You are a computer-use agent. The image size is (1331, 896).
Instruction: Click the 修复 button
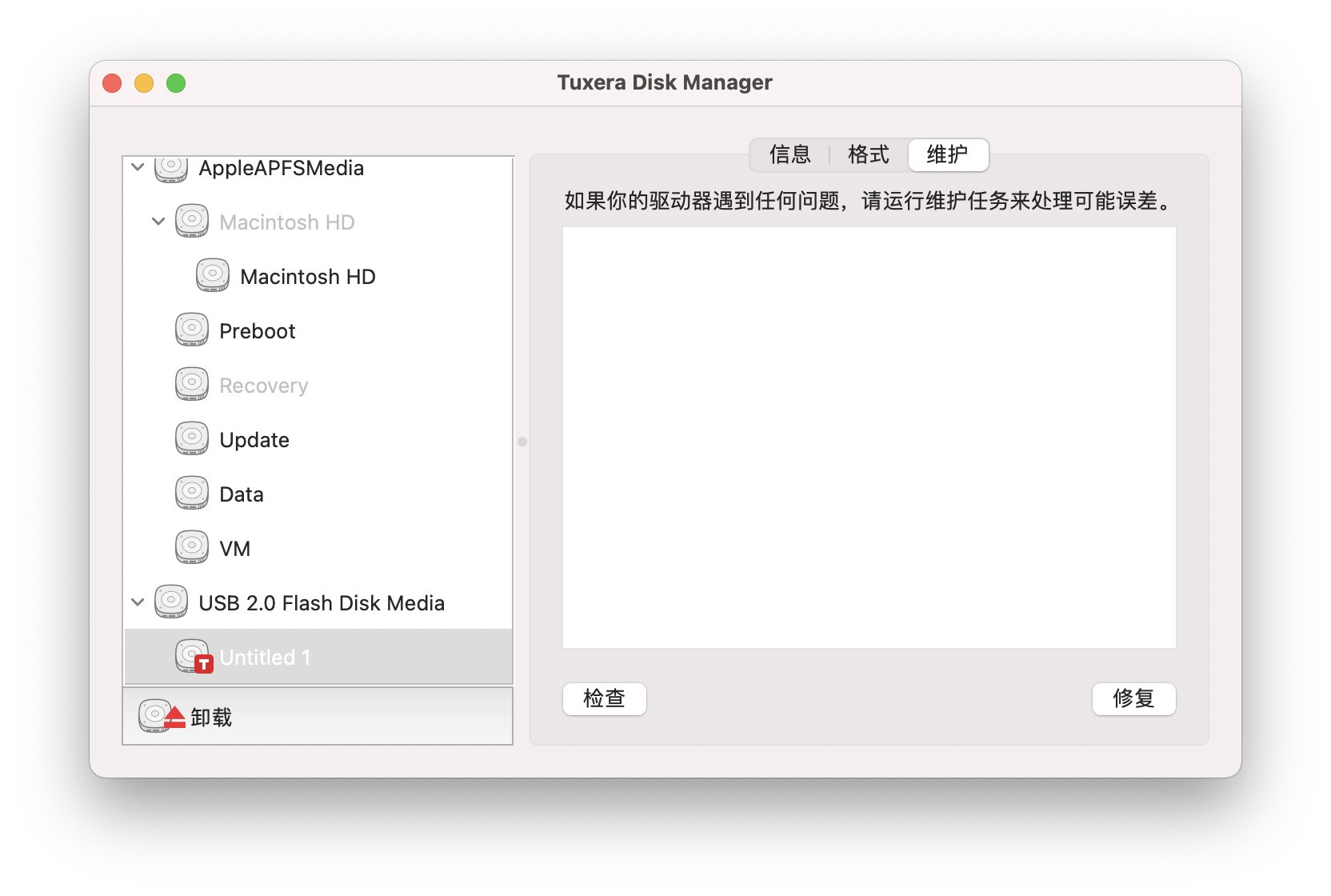coord(1133,699)
